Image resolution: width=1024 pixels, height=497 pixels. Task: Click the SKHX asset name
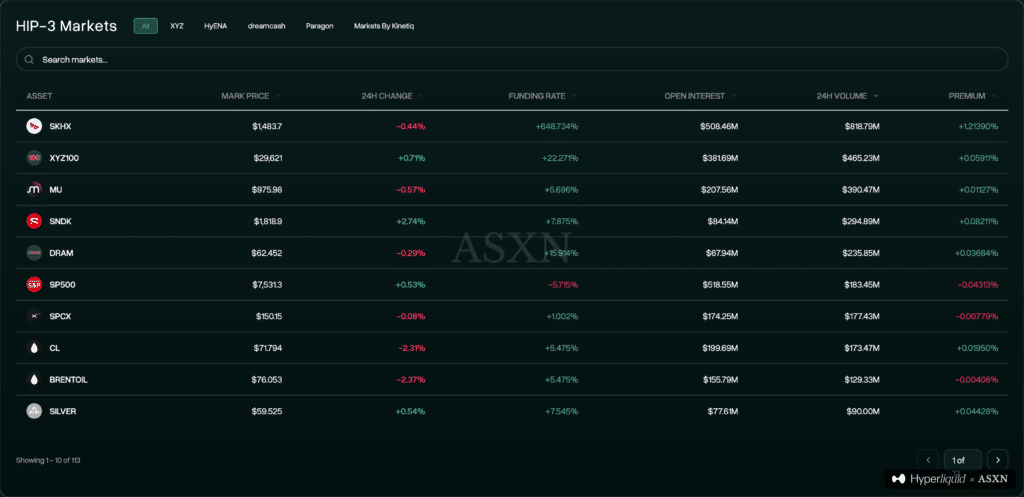(60, 126)
